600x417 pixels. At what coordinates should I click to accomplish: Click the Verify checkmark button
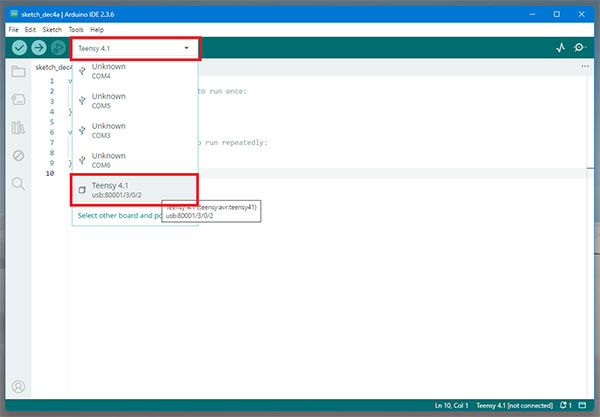point(19,48)
